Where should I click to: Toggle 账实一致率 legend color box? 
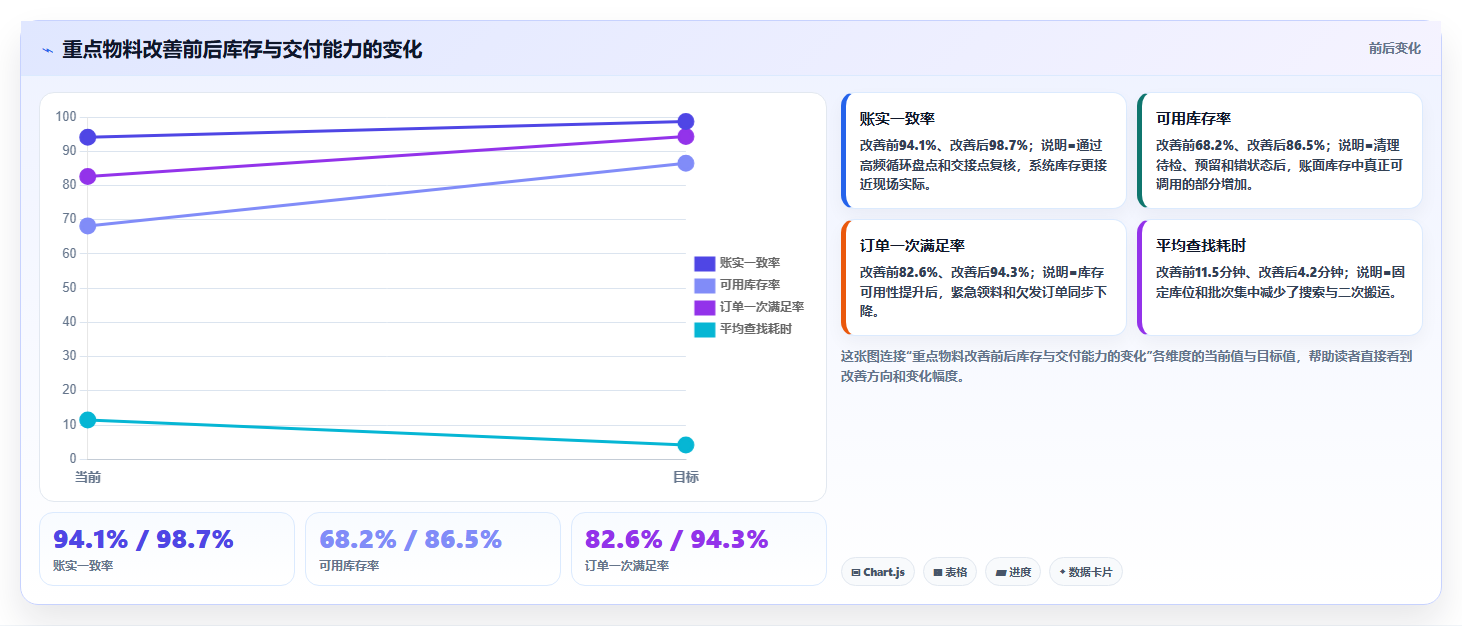coord(705,263)
